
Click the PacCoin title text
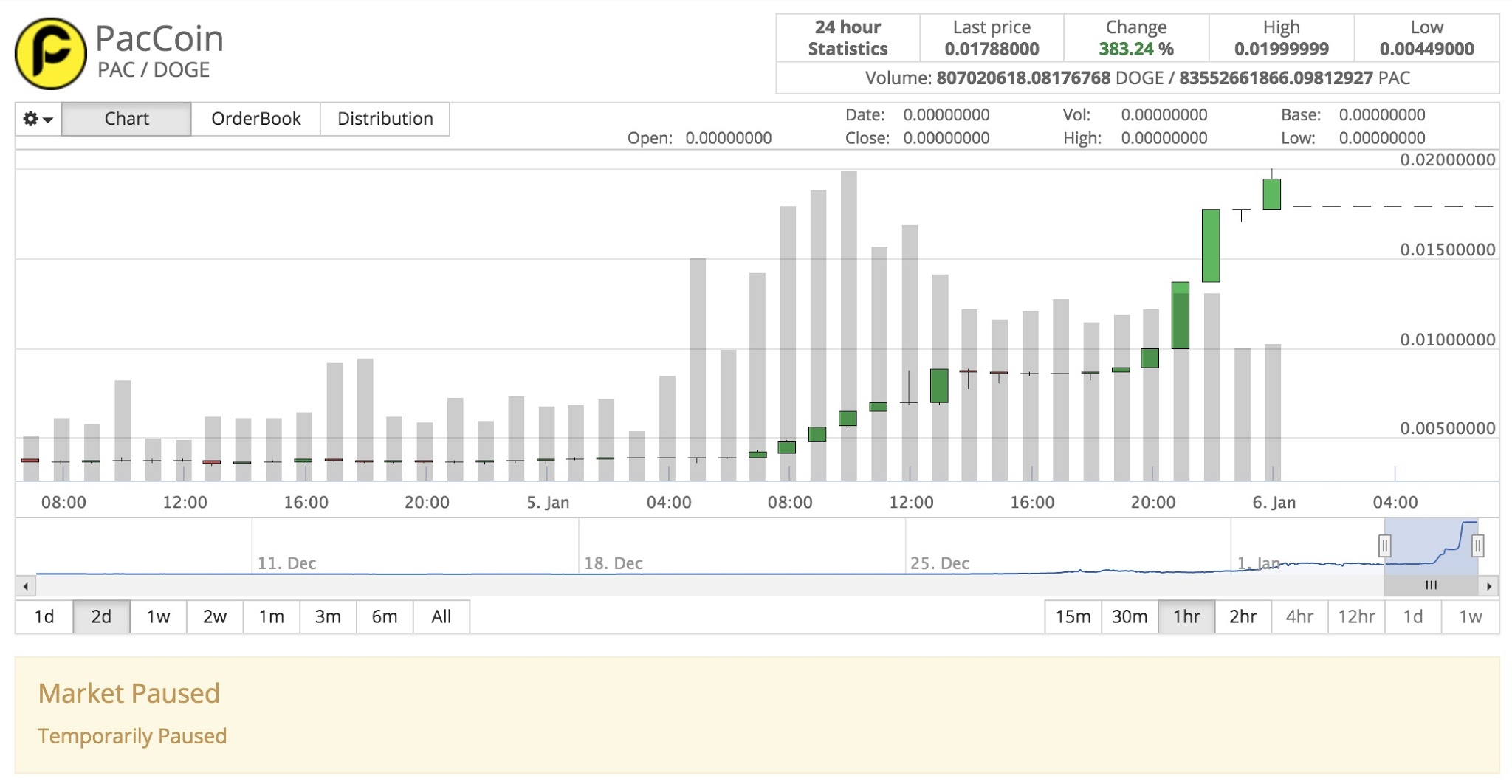click(159, 38)
